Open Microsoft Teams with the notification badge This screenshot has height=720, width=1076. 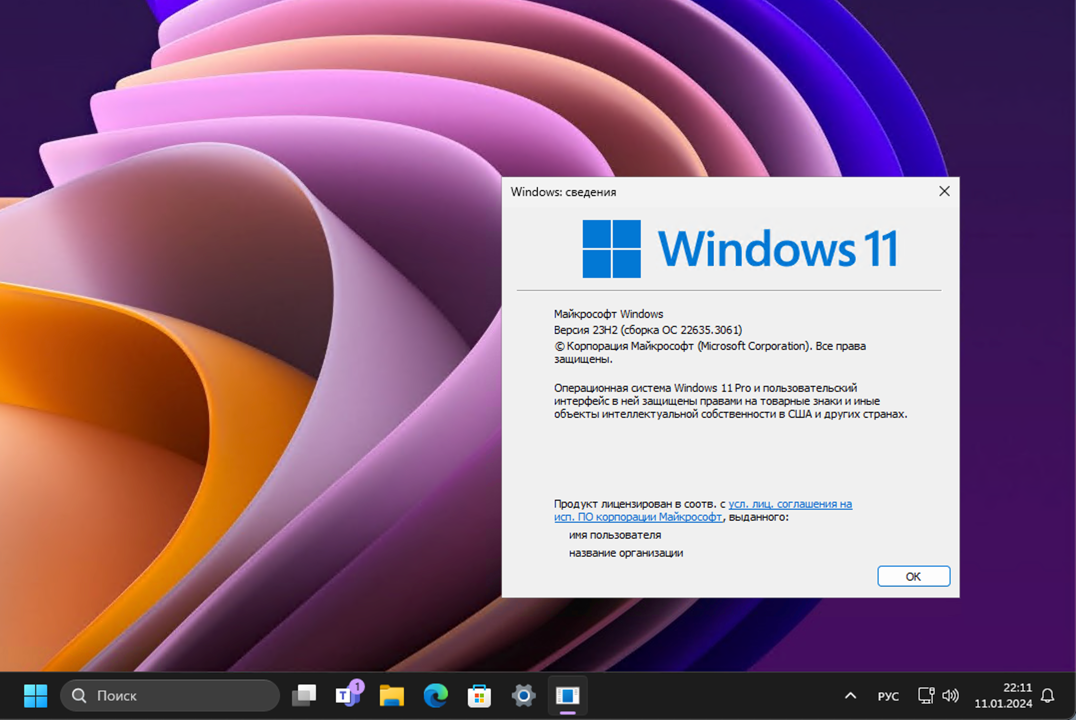point(348,694)
